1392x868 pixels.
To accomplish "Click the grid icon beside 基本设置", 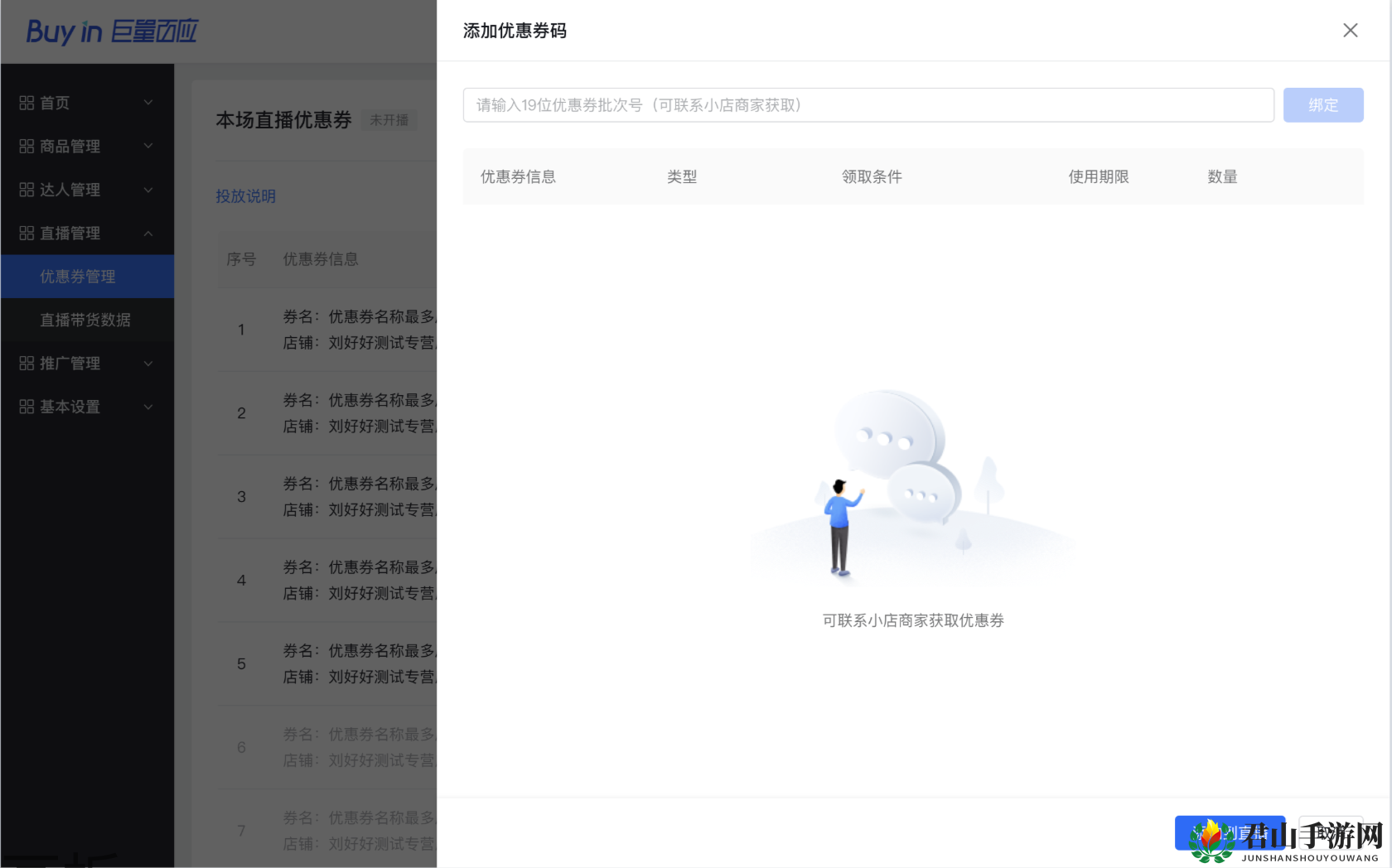I will pyautogui.click(x=27, y=407).
